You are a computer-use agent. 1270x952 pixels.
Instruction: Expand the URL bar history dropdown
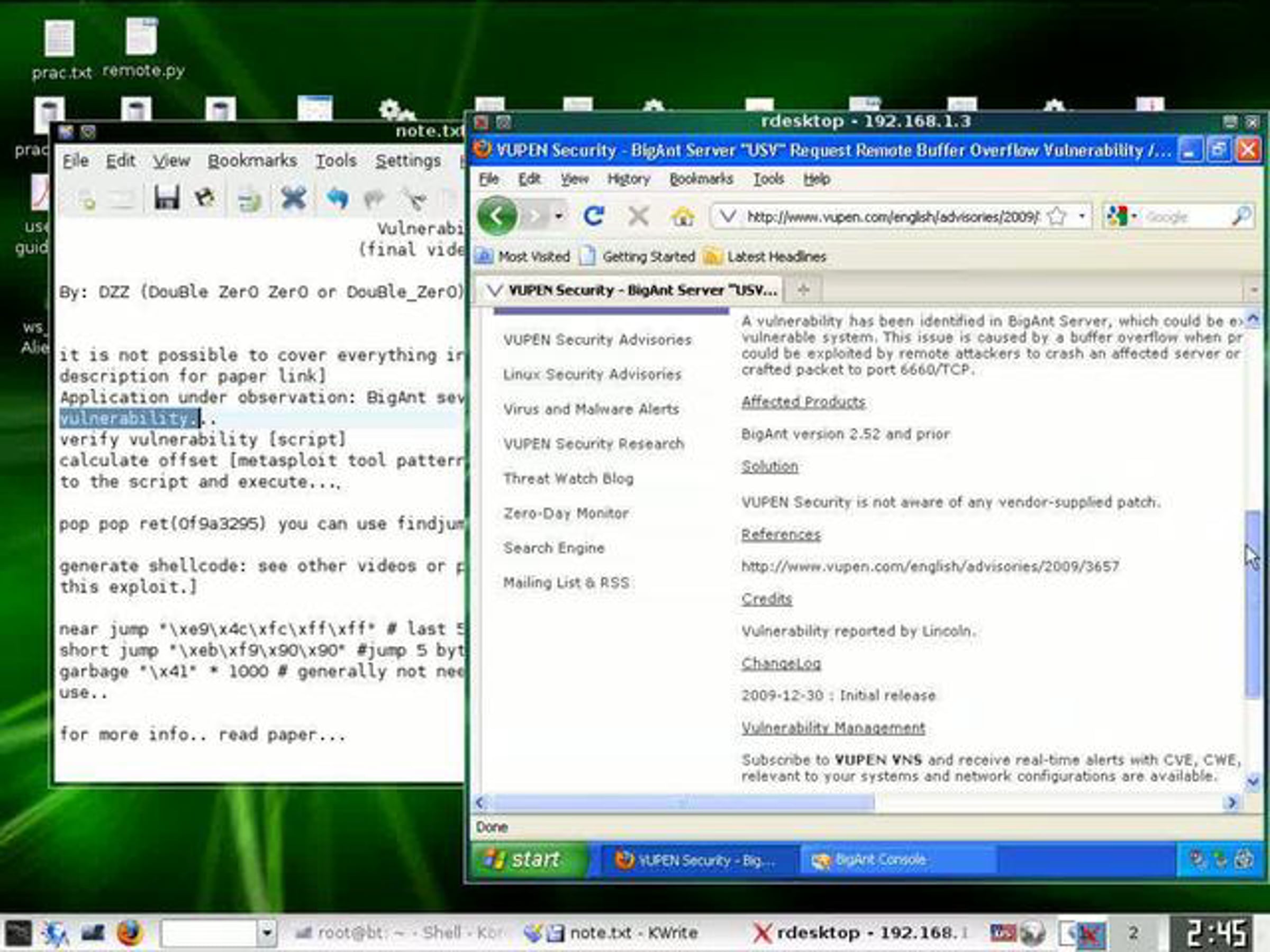pyautogui.click(x=1082, y=216)
